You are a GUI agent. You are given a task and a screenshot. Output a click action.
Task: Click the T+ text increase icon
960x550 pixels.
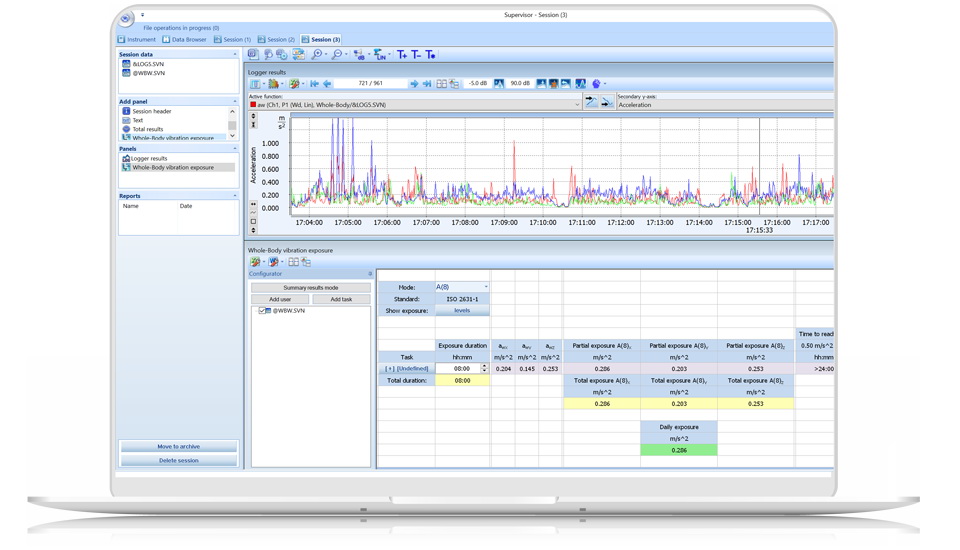click(x=402, y=55)
